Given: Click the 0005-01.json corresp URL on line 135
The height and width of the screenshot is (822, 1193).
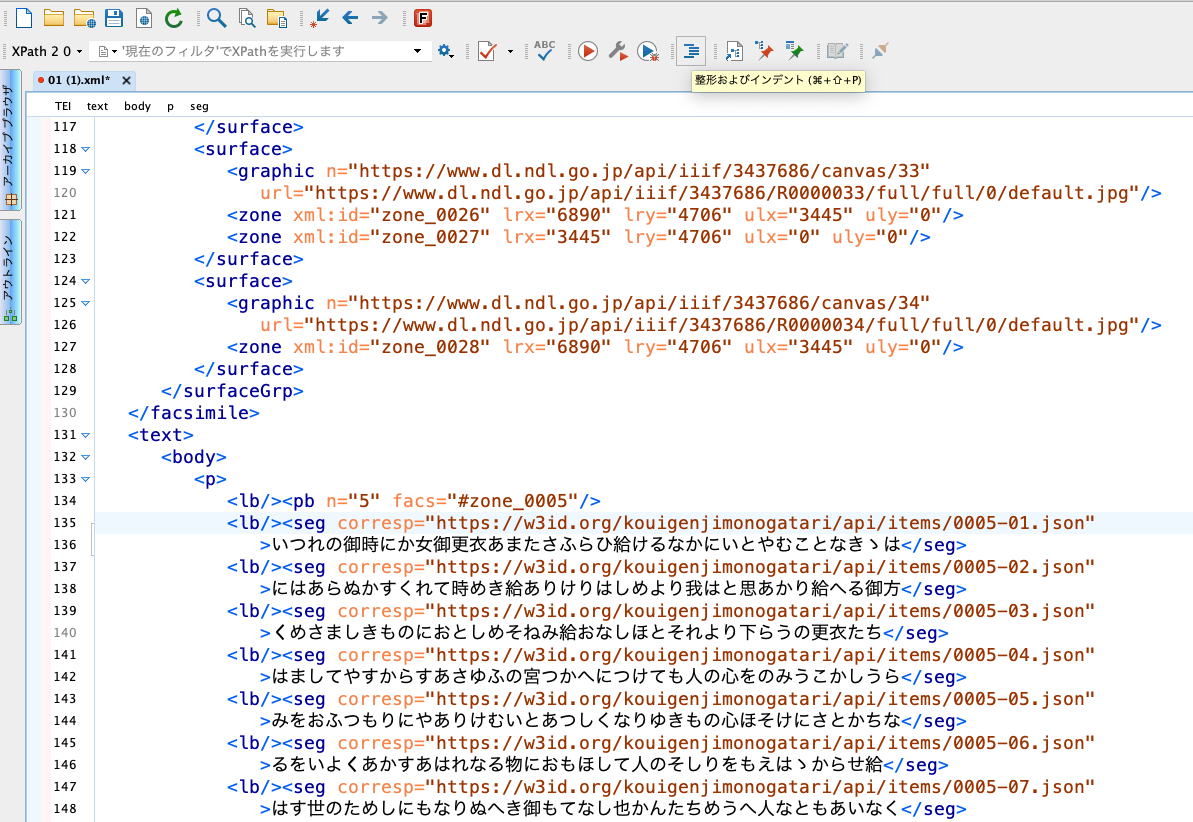Looking at the screenshot, I should click(760, 523).
